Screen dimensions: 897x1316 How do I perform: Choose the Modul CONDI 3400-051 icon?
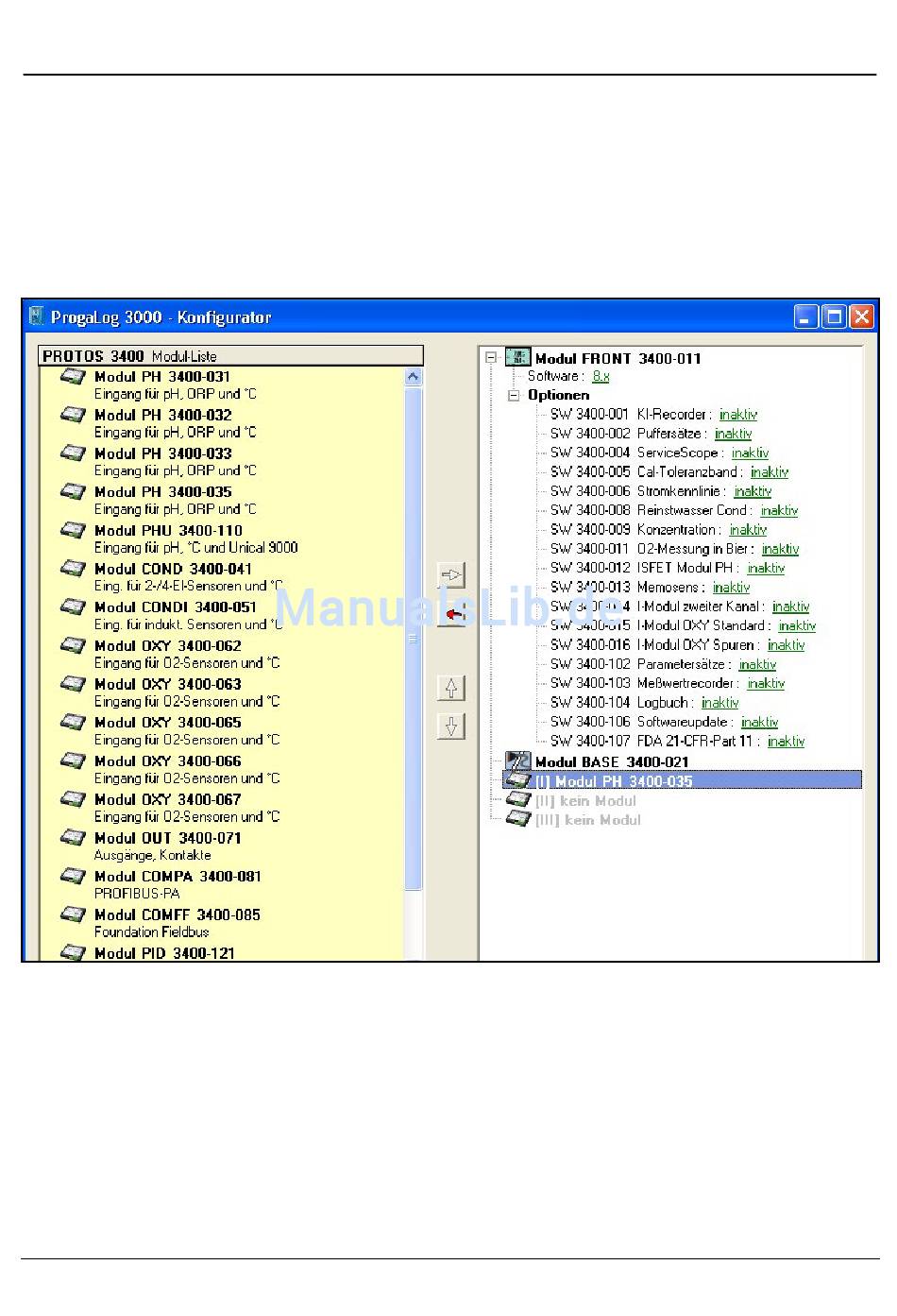74,607
